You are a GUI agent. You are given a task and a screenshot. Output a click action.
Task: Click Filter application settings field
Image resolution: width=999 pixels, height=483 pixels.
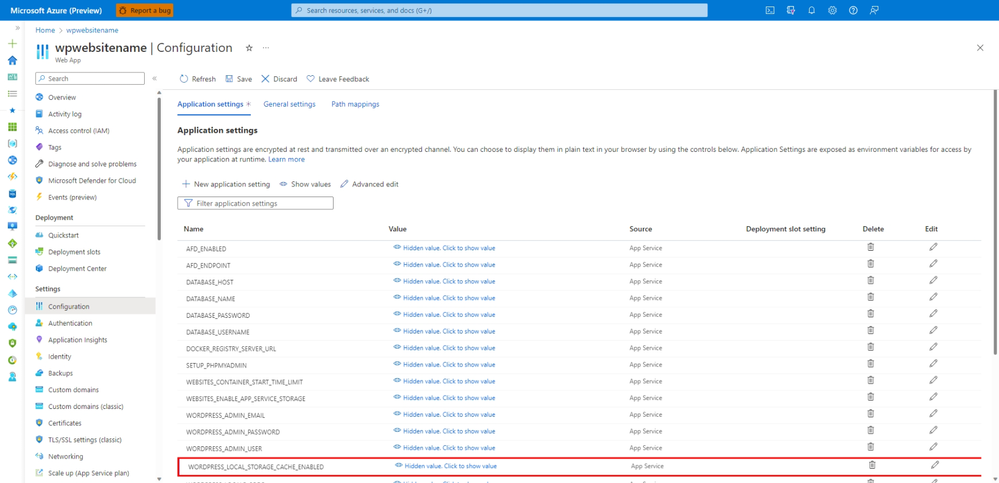pos(255,203)
